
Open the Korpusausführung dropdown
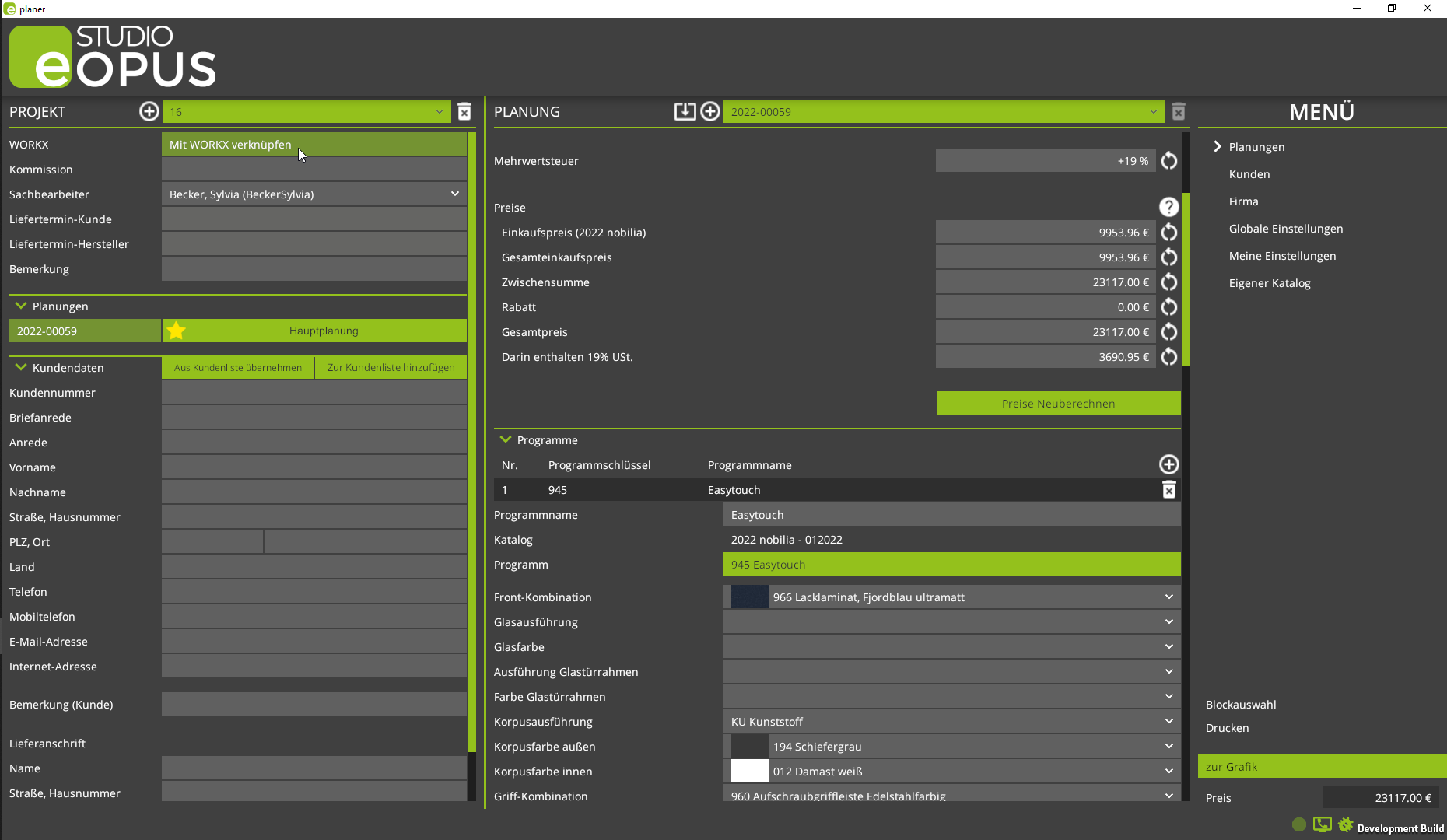pos(1168,721)
